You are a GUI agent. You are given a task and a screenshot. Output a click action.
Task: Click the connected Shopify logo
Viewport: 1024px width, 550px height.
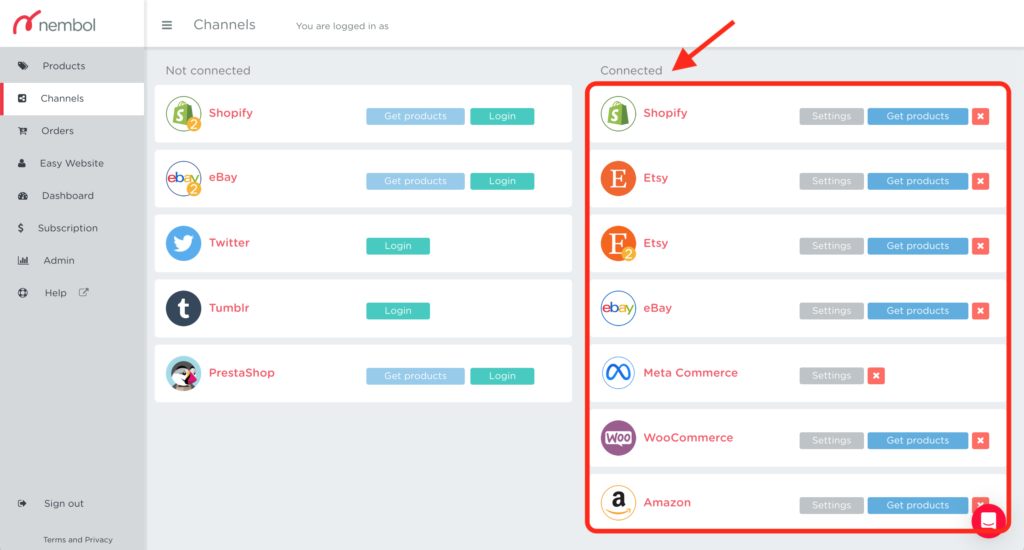tap(618, 114)
